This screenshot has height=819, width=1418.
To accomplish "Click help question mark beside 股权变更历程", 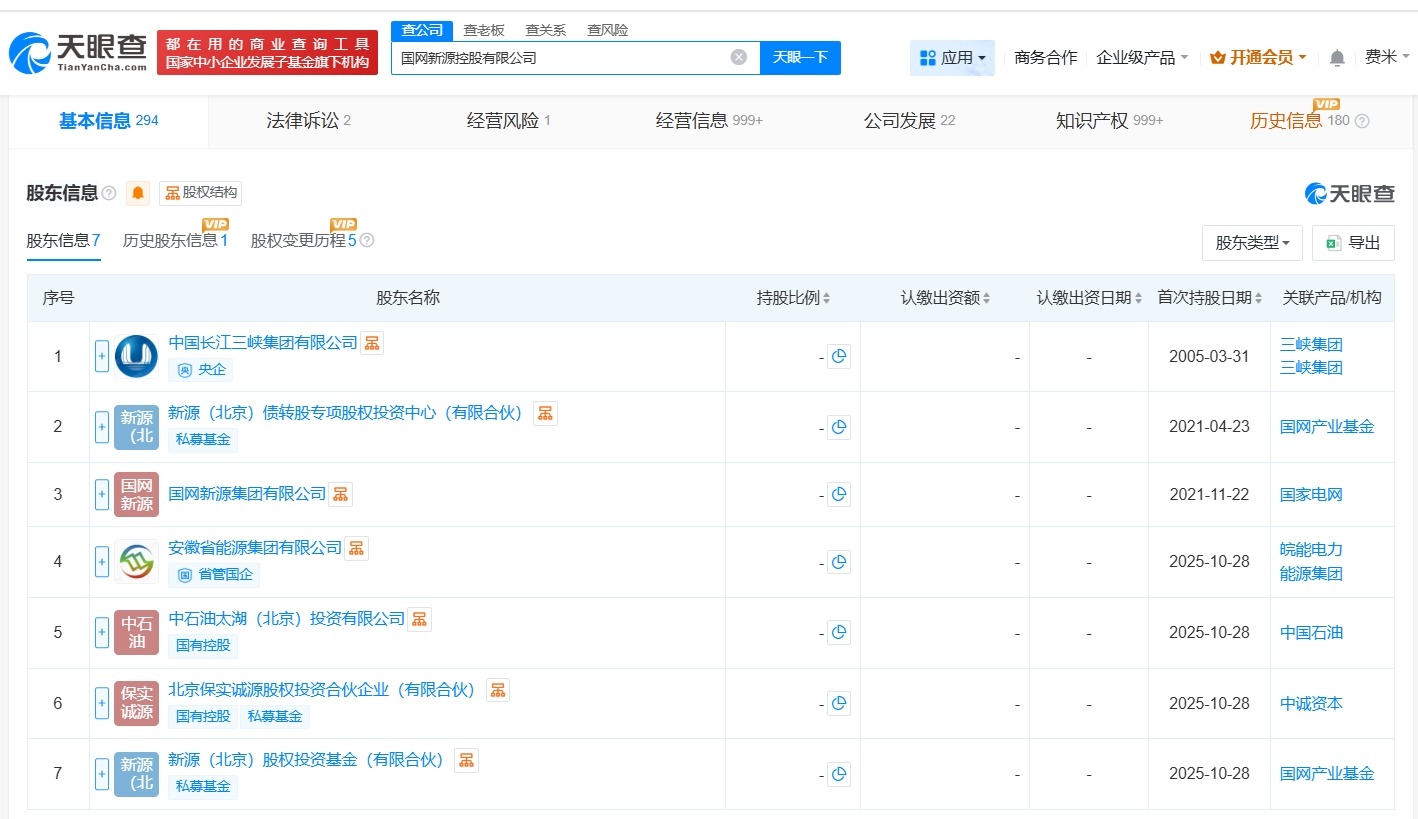I will 366,240.
